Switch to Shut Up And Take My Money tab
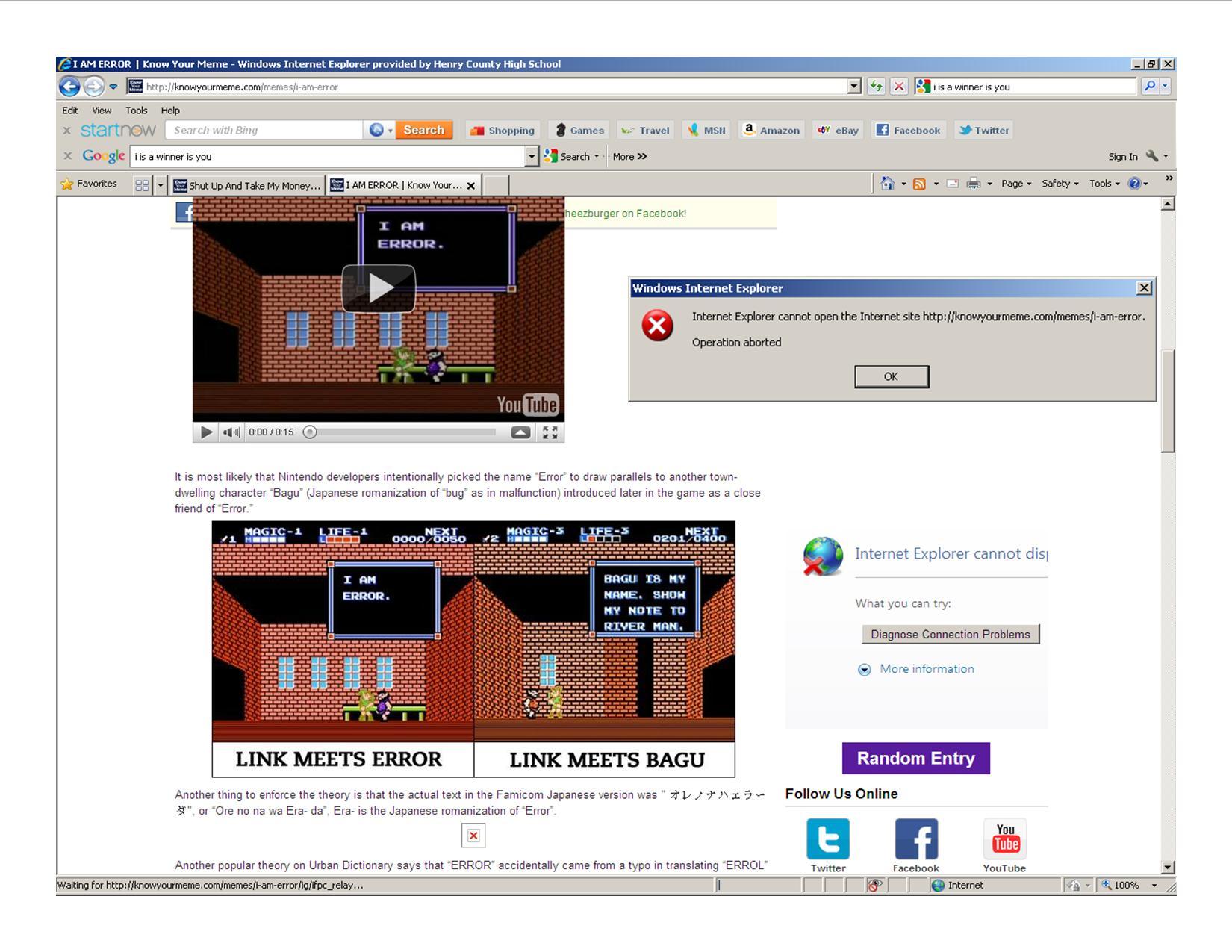 pyautogui.click(x=248, y=185)
